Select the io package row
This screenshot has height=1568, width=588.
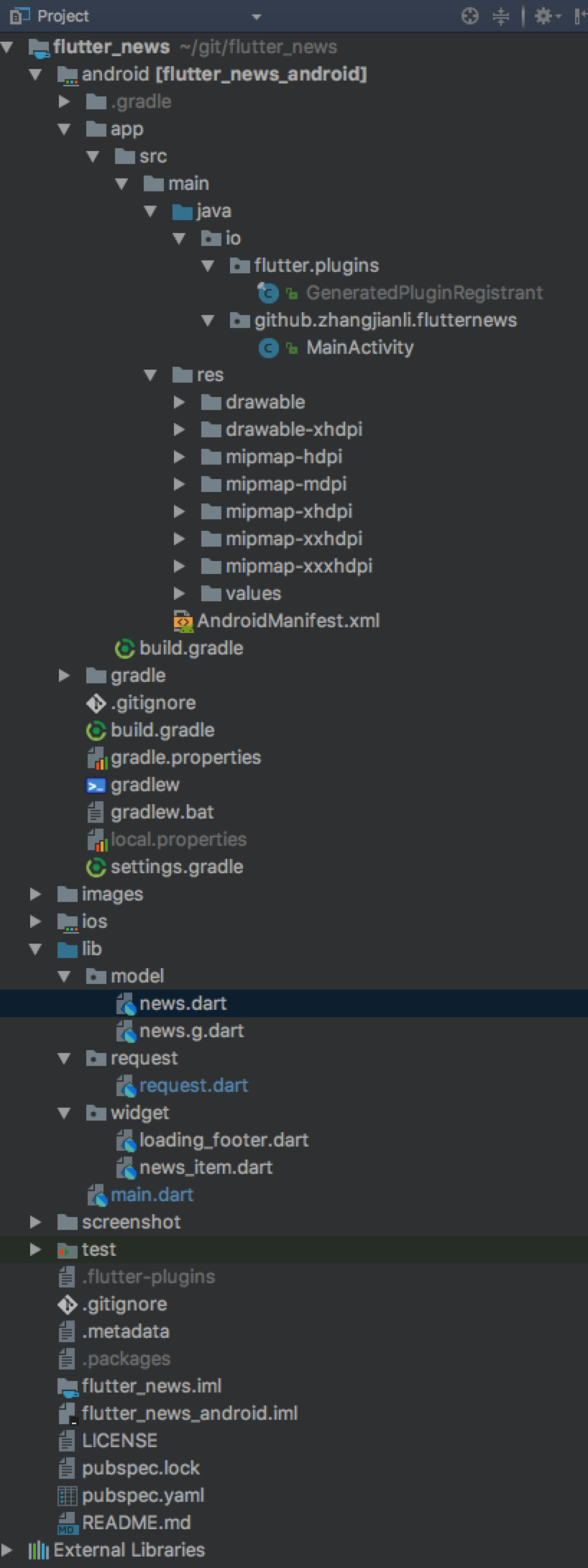click(294, 238)
